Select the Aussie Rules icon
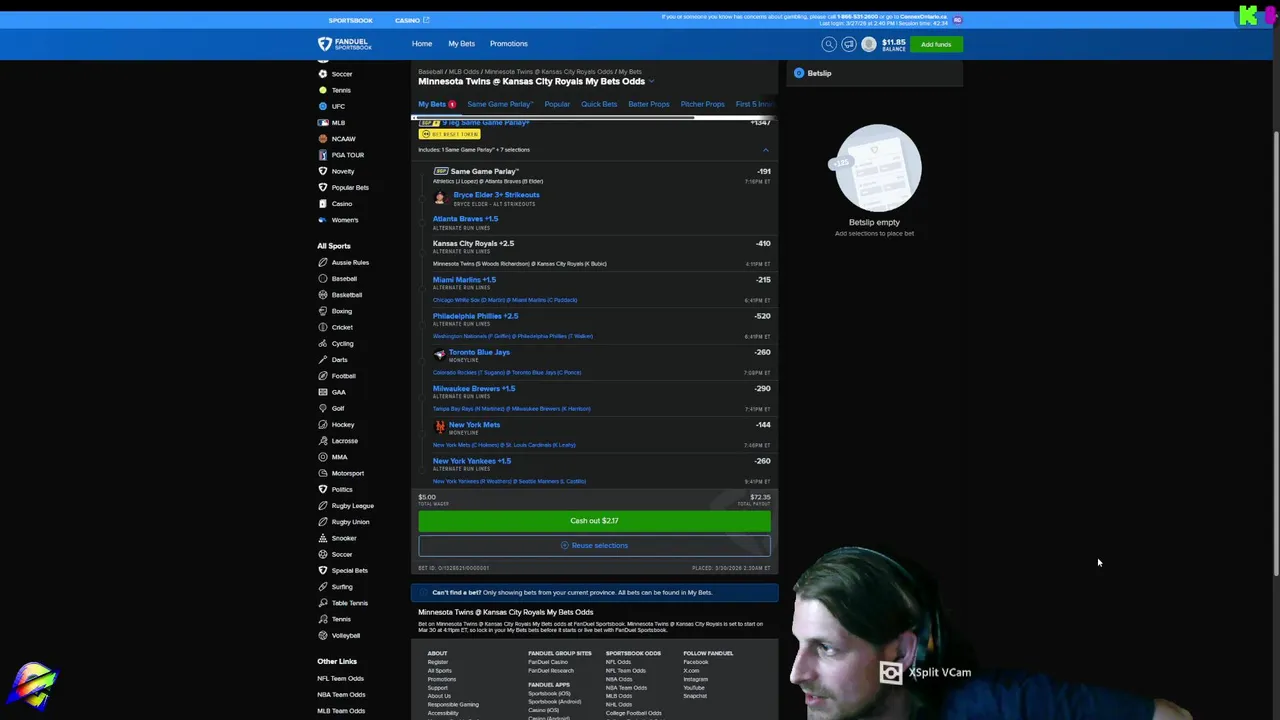The width and height of the screenshot is (1280, 720). coord(322,262)
